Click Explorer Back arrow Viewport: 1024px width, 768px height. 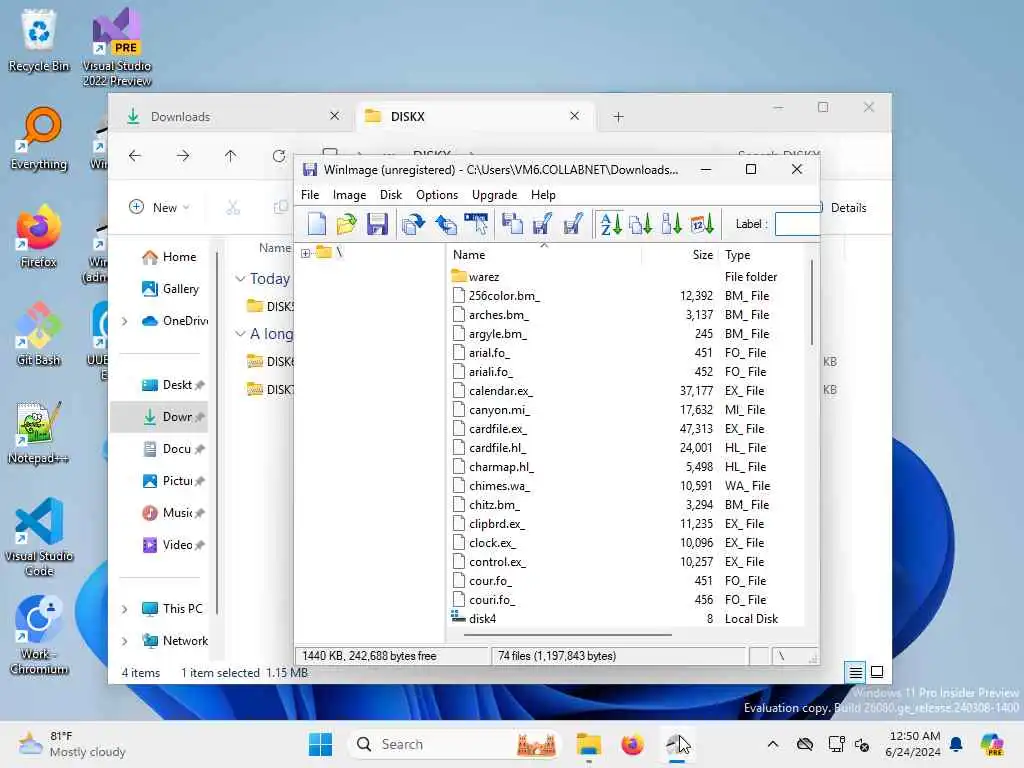pos(135,155)
